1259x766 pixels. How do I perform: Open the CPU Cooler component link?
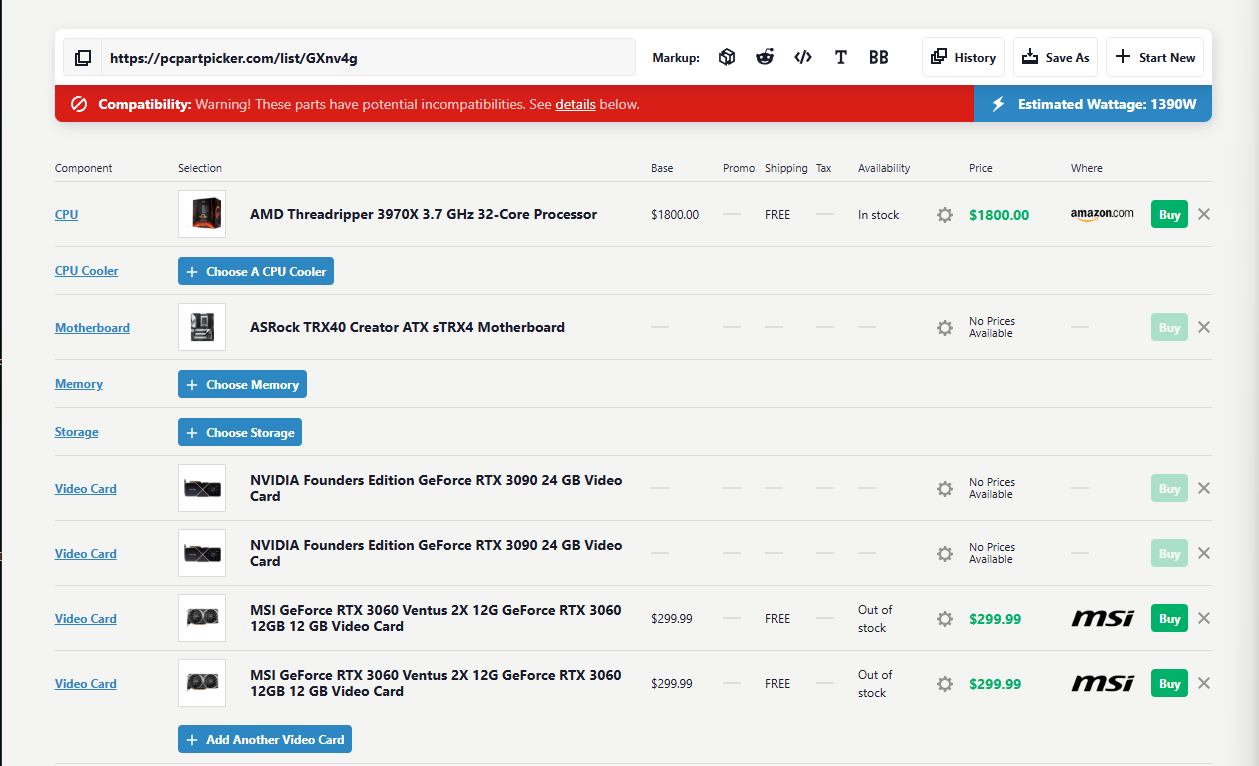[86, 271]
